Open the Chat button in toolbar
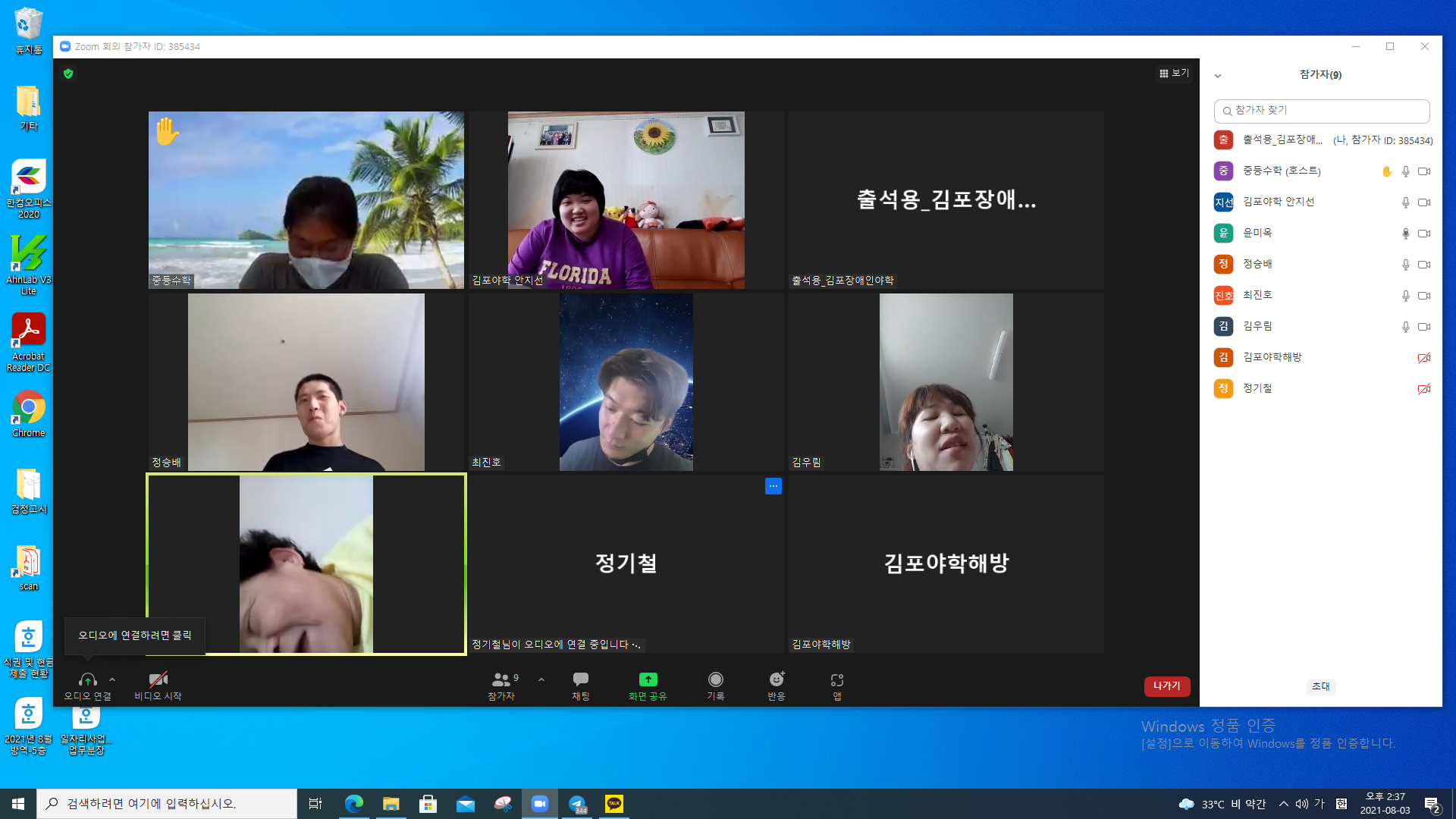The width and height of the screenshot is (1456, 819). pos(581,685)
